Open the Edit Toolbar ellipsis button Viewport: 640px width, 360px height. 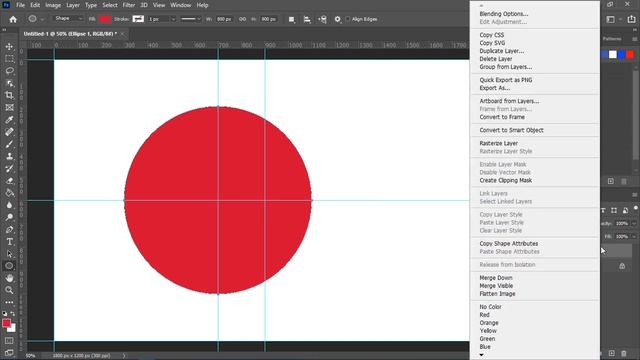(9, 302)
